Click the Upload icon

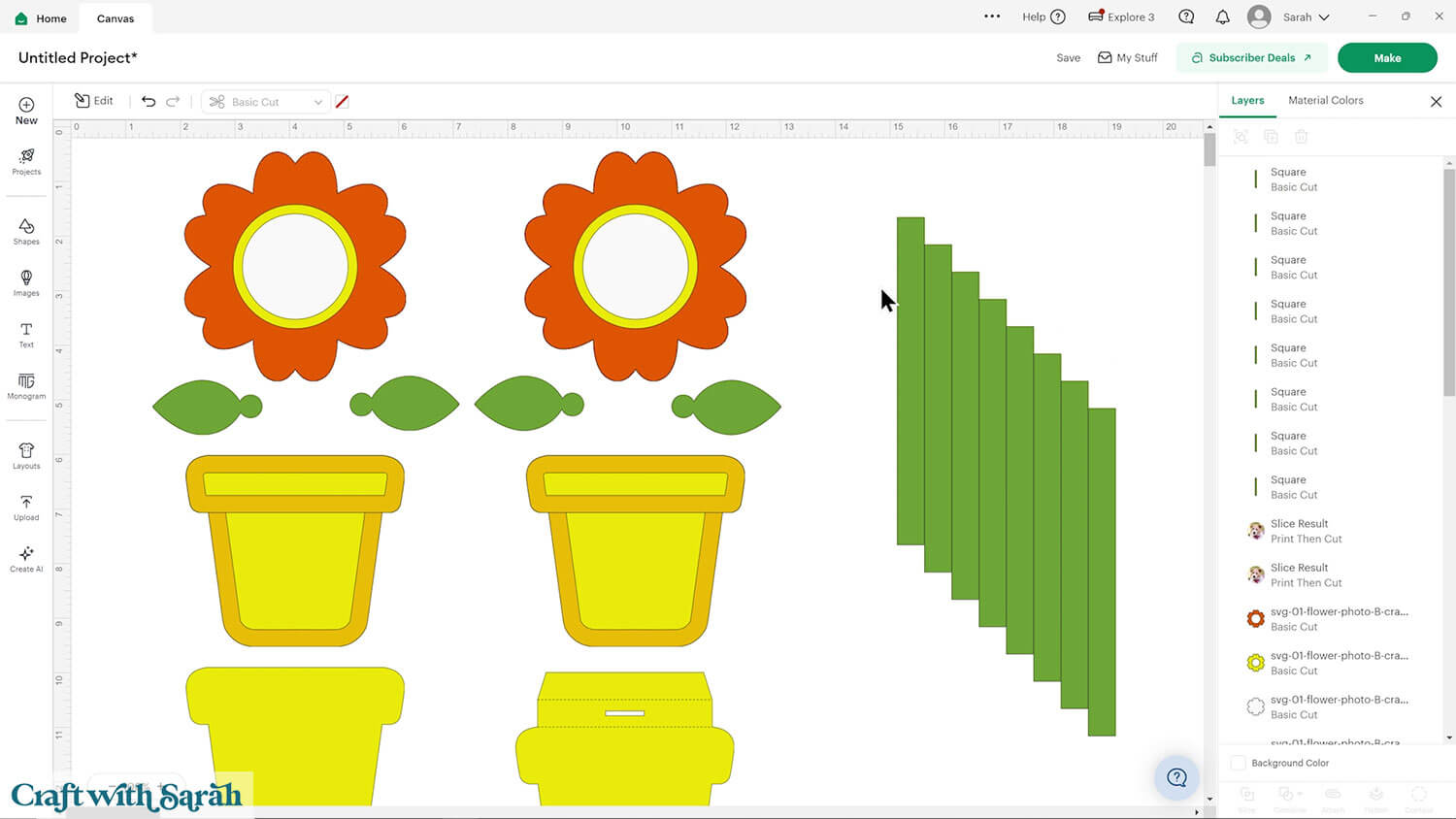click(x=26, y=507)
